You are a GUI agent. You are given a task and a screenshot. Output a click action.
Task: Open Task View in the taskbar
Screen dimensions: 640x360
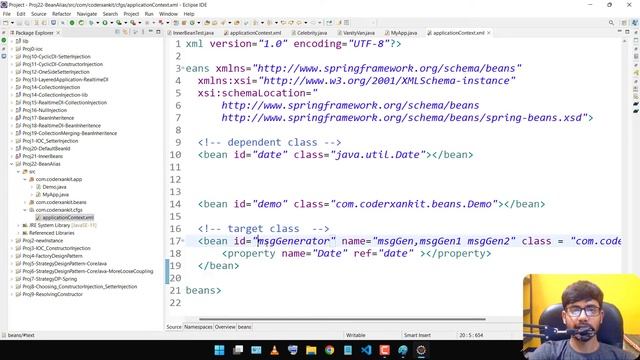pyautogui.click(x=238, y=350)
